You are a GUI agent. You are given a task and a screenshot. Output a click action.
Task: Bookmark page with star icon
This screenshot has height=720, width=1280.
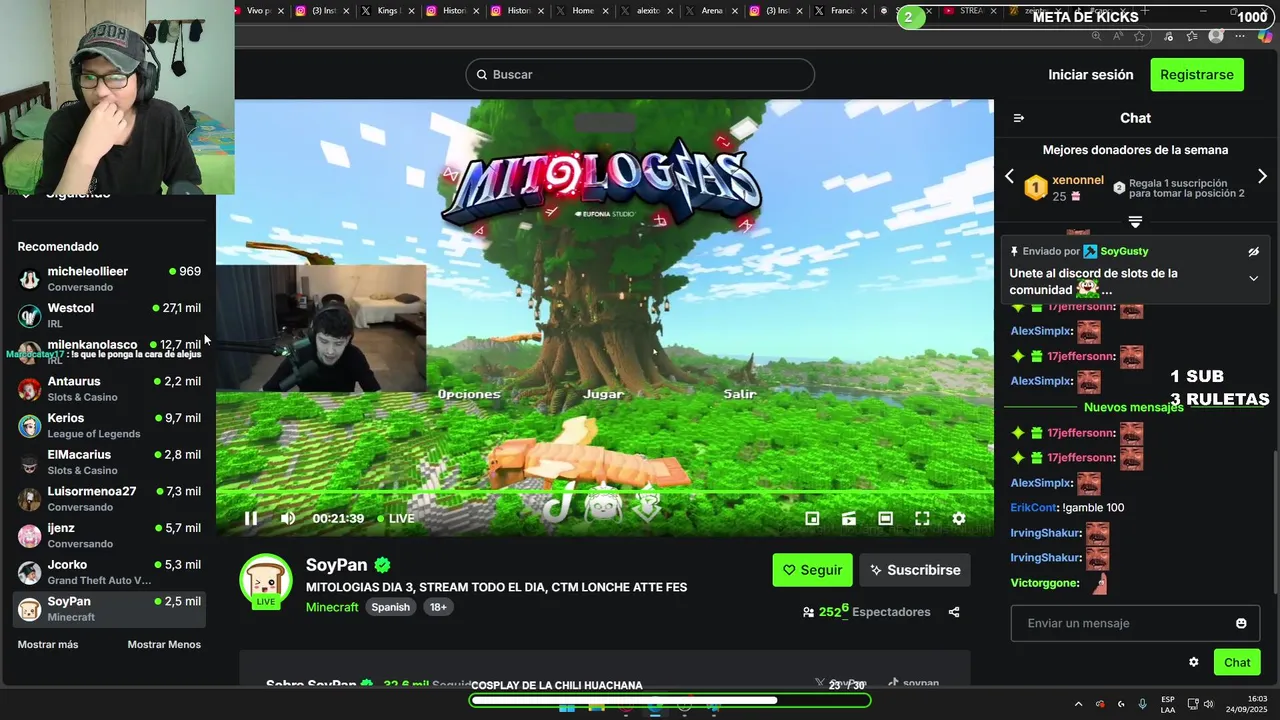pyautogui.click(x=1139, y=36)
